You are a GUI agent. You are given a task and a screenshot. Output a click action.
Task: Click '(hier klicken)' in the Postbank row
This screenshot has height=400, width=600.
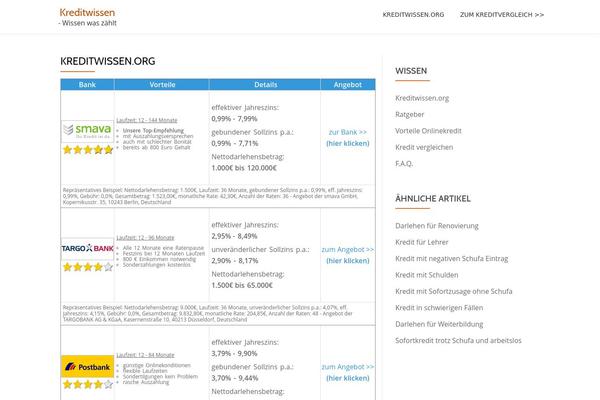tap(347, 378)
